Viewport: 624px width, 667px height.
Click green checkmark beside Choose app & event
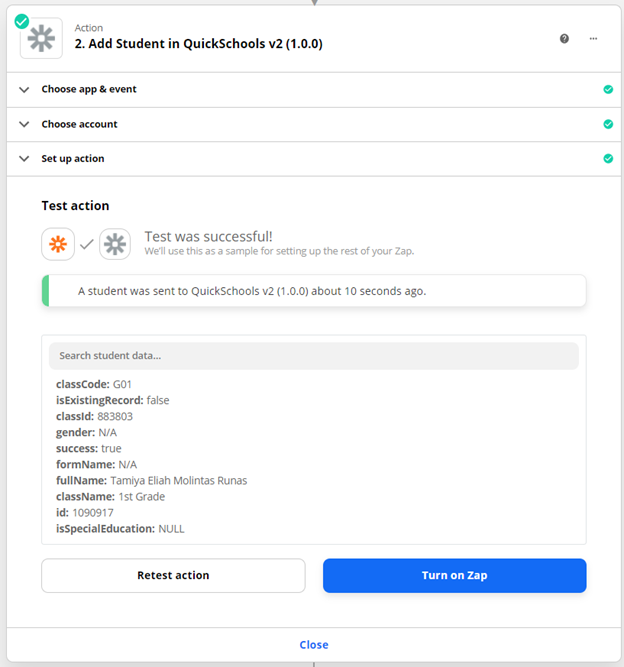pos(608,89)
